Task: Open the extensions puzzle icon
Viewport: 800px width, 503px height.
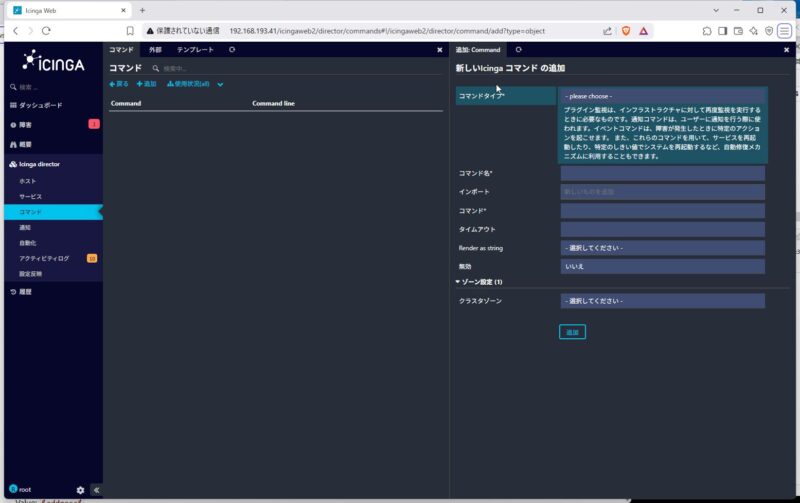Action: 707,31
